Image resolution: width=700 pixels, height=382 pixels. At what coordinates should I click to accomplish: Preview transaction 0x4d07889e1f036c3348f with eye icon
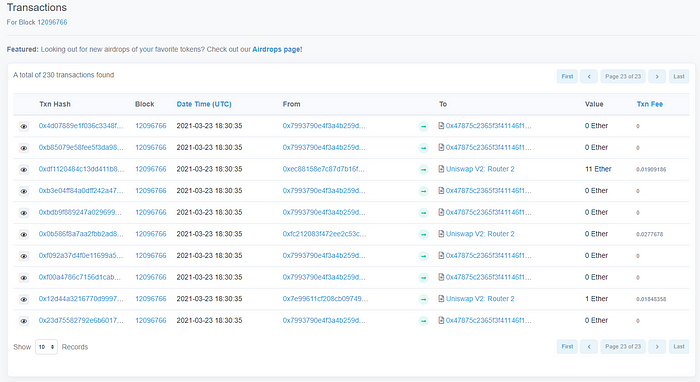pos(24,126)
